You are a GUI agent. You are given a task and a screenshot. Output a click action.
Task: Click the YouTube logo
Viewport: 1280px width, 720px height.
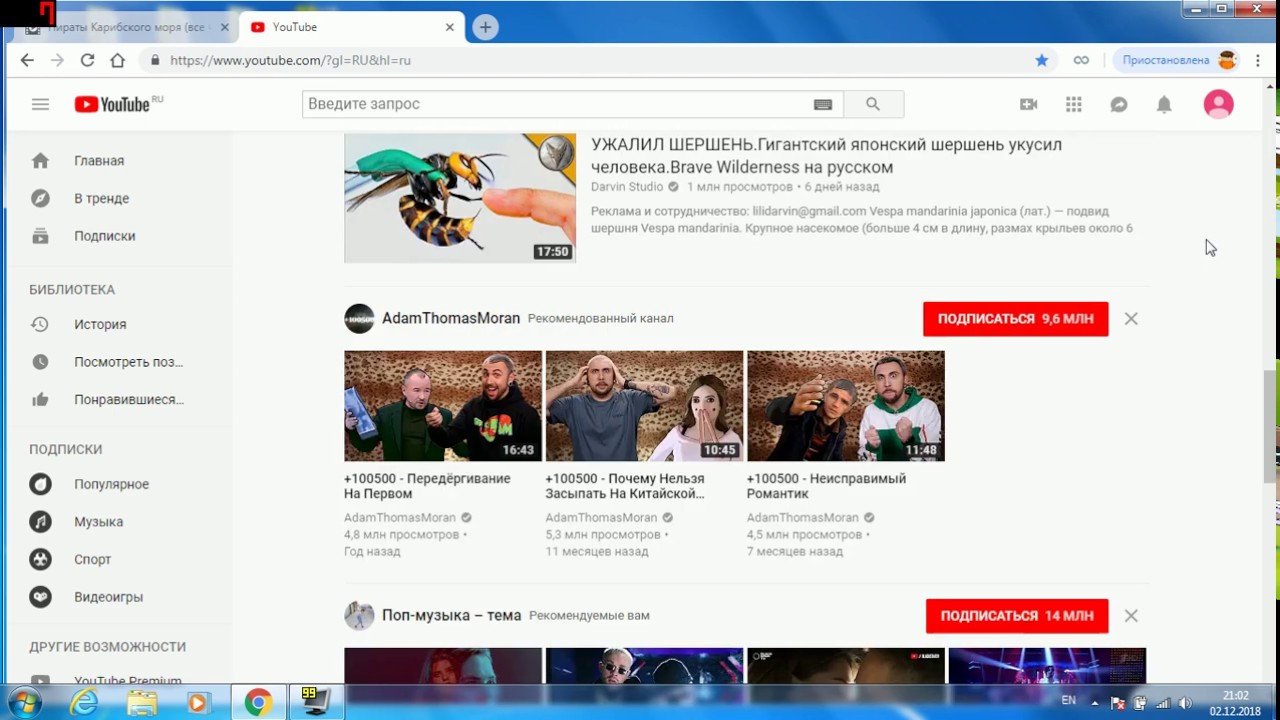(x=112, y=104)
